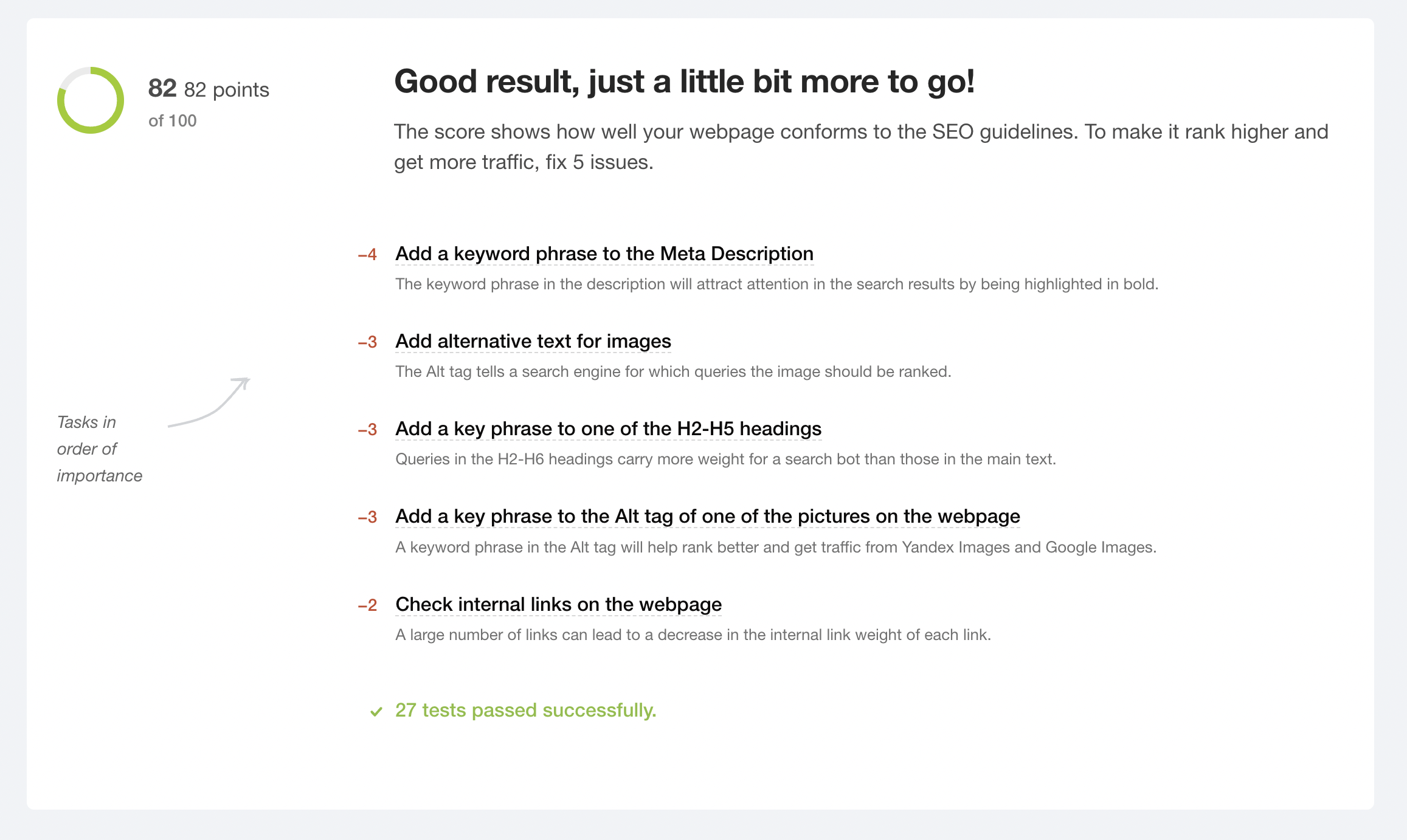1407x840 pixels.
Task: Click the green circular score gauge
Action: click(x=91, y=100)
